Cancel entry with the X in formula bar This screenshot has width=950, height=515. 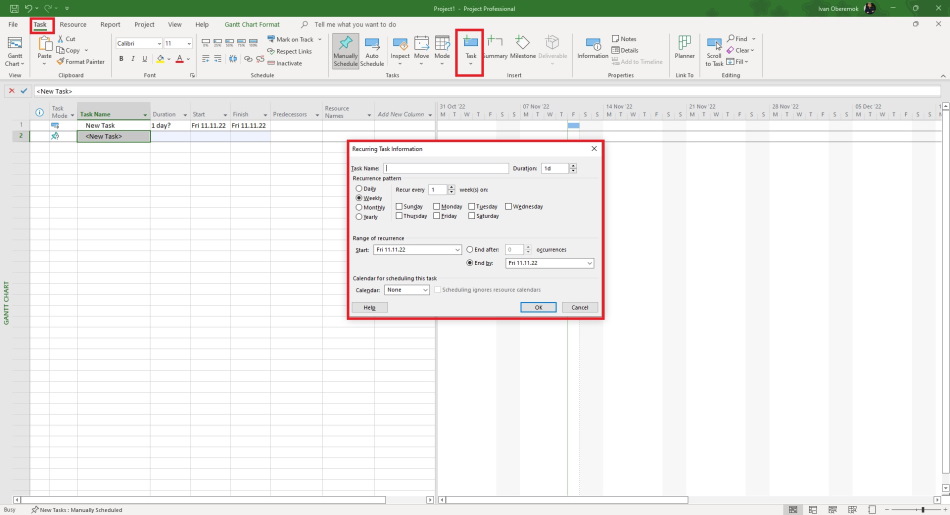[12, 91]
